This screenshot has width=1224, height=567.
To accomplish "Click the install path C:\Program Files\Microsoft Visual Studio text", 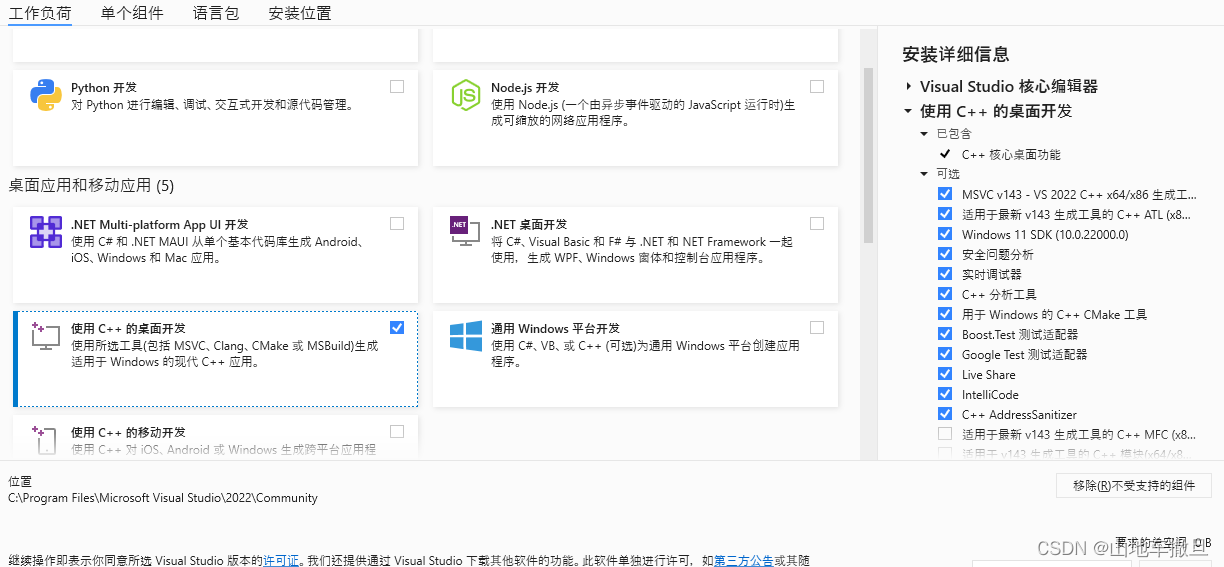I will click(163, 498).
